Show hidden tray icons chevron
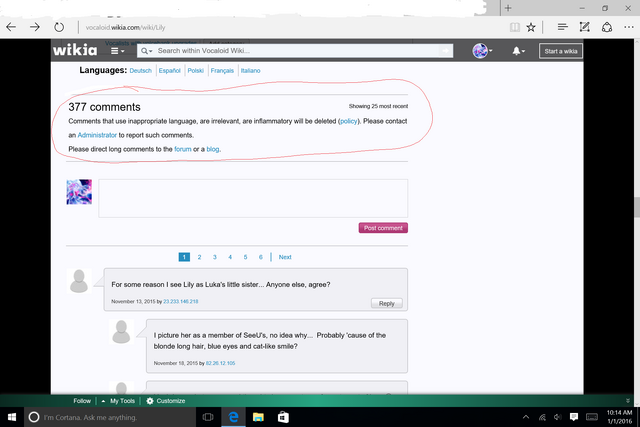 [526, 417]
